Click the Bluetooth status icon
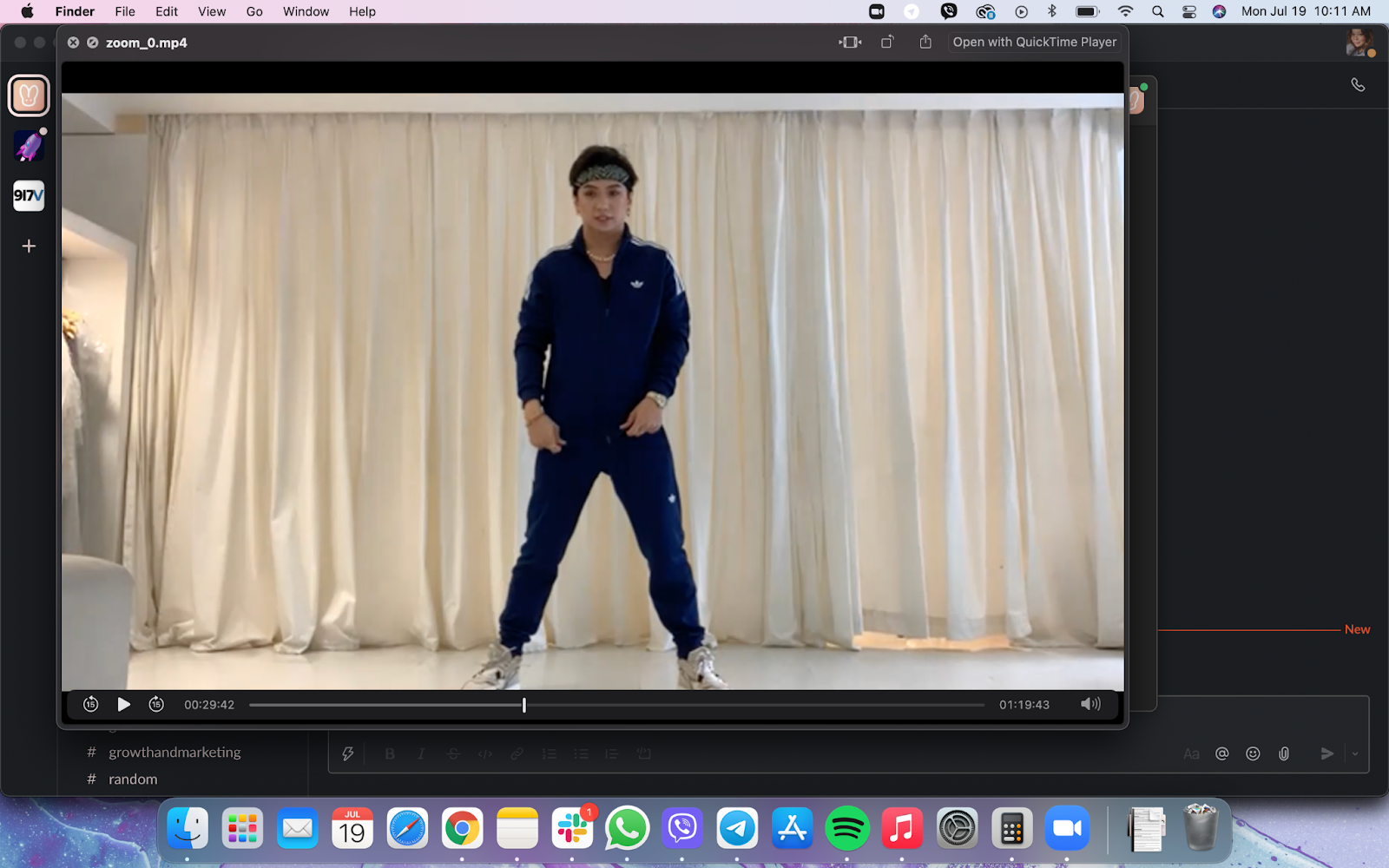This screenshot has width=1389, height=868. (1052, 11)
